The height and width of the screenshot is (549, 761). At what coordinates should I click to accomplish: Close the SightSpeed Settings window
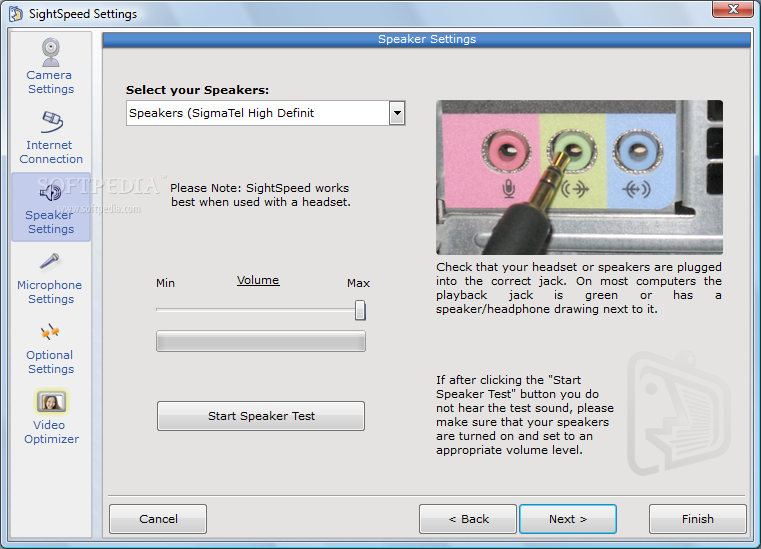(733, 9)
